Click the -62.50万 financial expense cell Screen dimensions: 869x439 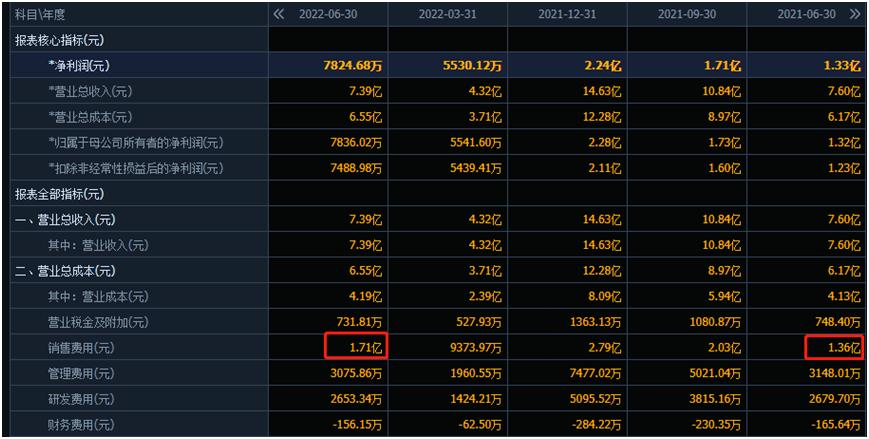478,425
